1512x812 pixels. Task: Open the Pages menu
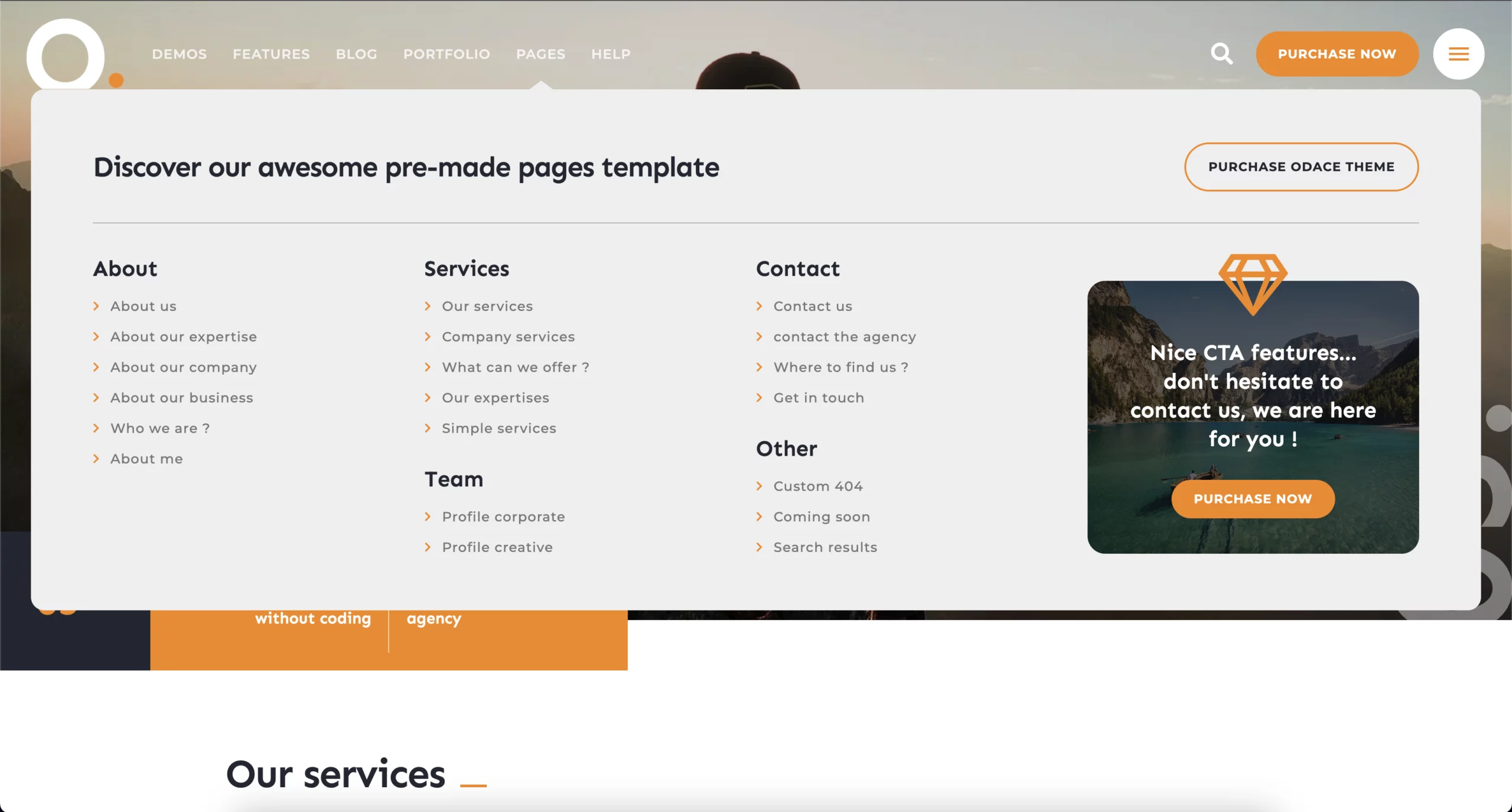coord(540,54)
